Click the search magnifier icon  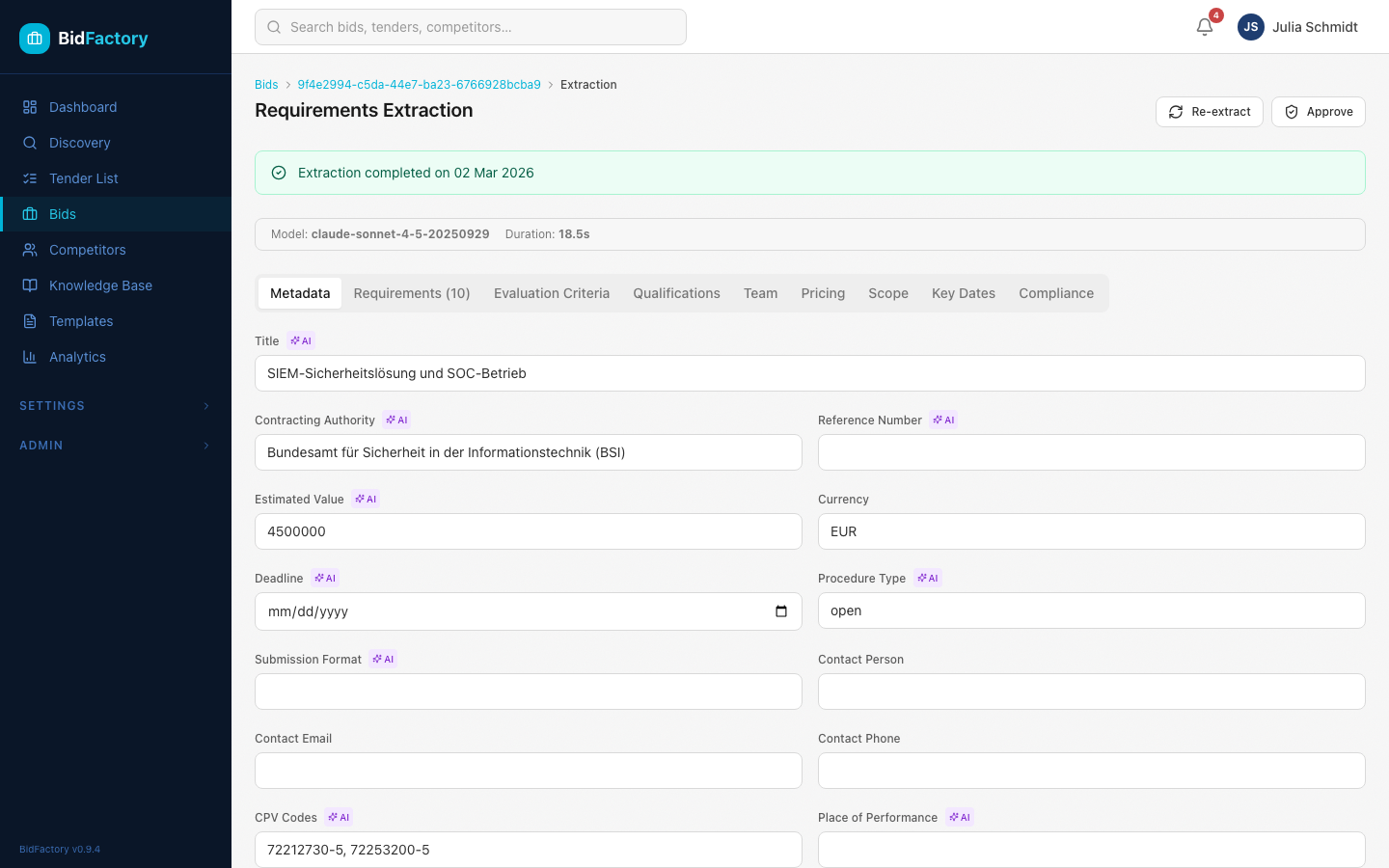pos(274,27)
